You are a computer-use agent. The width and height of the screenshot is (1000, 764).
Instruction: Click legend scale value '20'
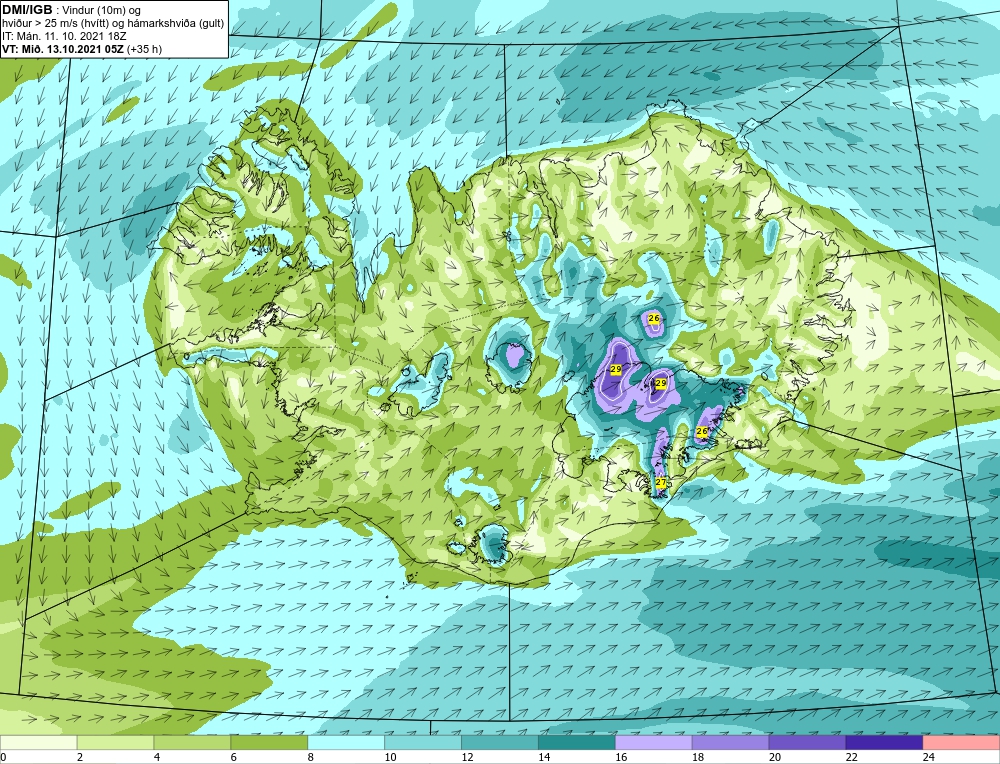click(774, 757)
